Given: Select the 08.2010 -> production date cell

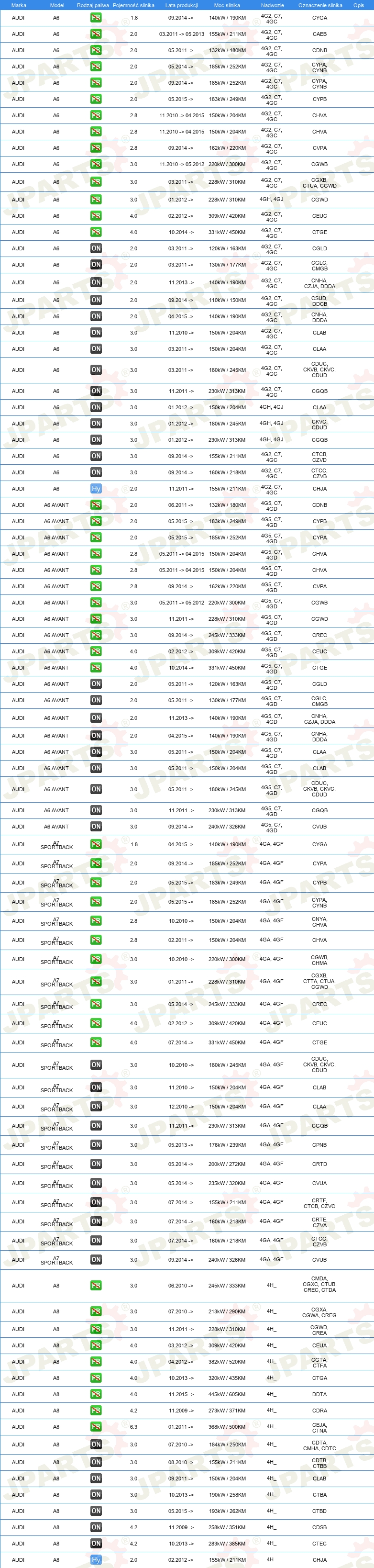Looking at the screenshot, I should (x=181, y=1462).
